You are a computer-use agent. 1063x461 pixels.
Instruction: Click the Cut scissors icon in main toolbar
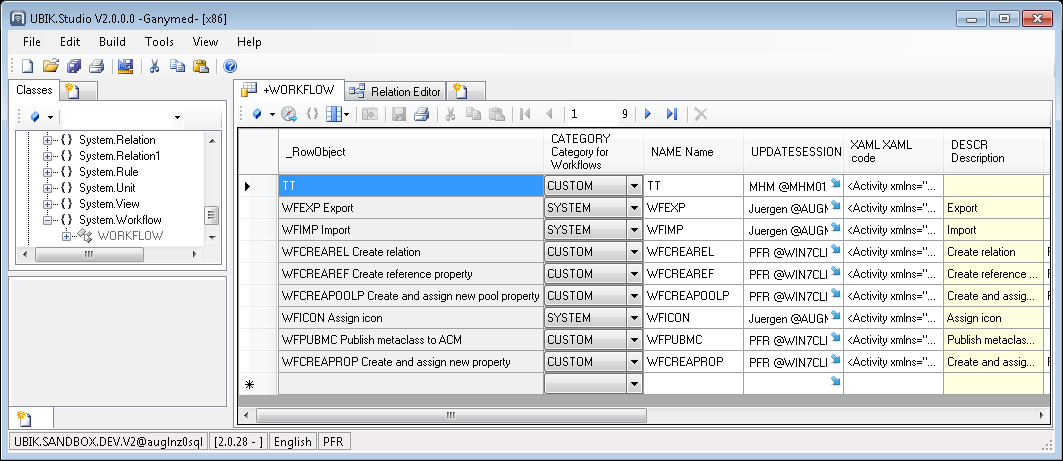tap(155, 67)
